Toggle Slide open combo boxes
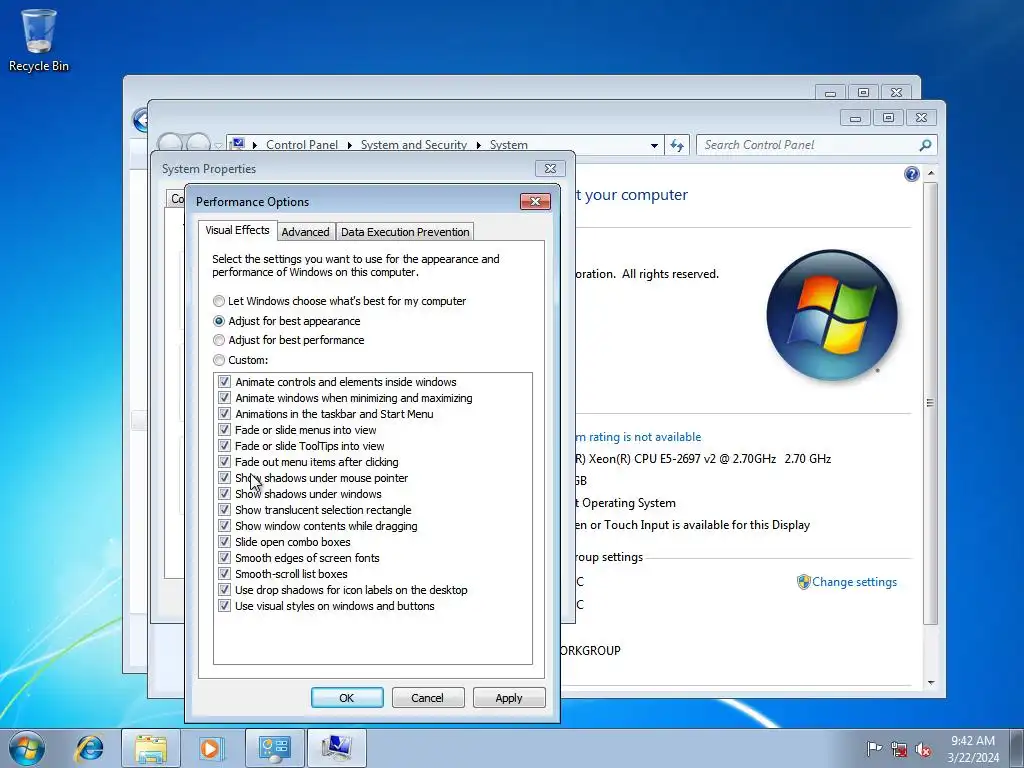This screenshot has height=768, width=1024. click(224, 541)
